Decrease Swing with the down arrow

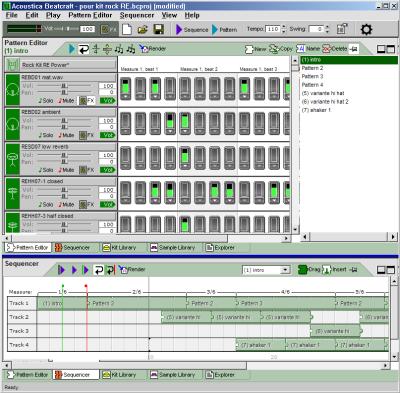327,32
